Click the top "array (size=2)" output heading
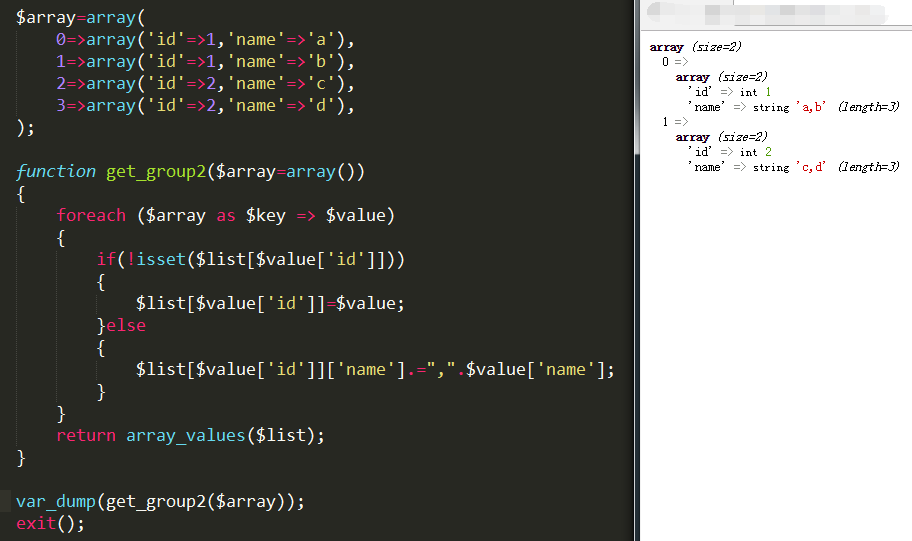This screenshot has height=541, width=912. (x=696, y=47)
